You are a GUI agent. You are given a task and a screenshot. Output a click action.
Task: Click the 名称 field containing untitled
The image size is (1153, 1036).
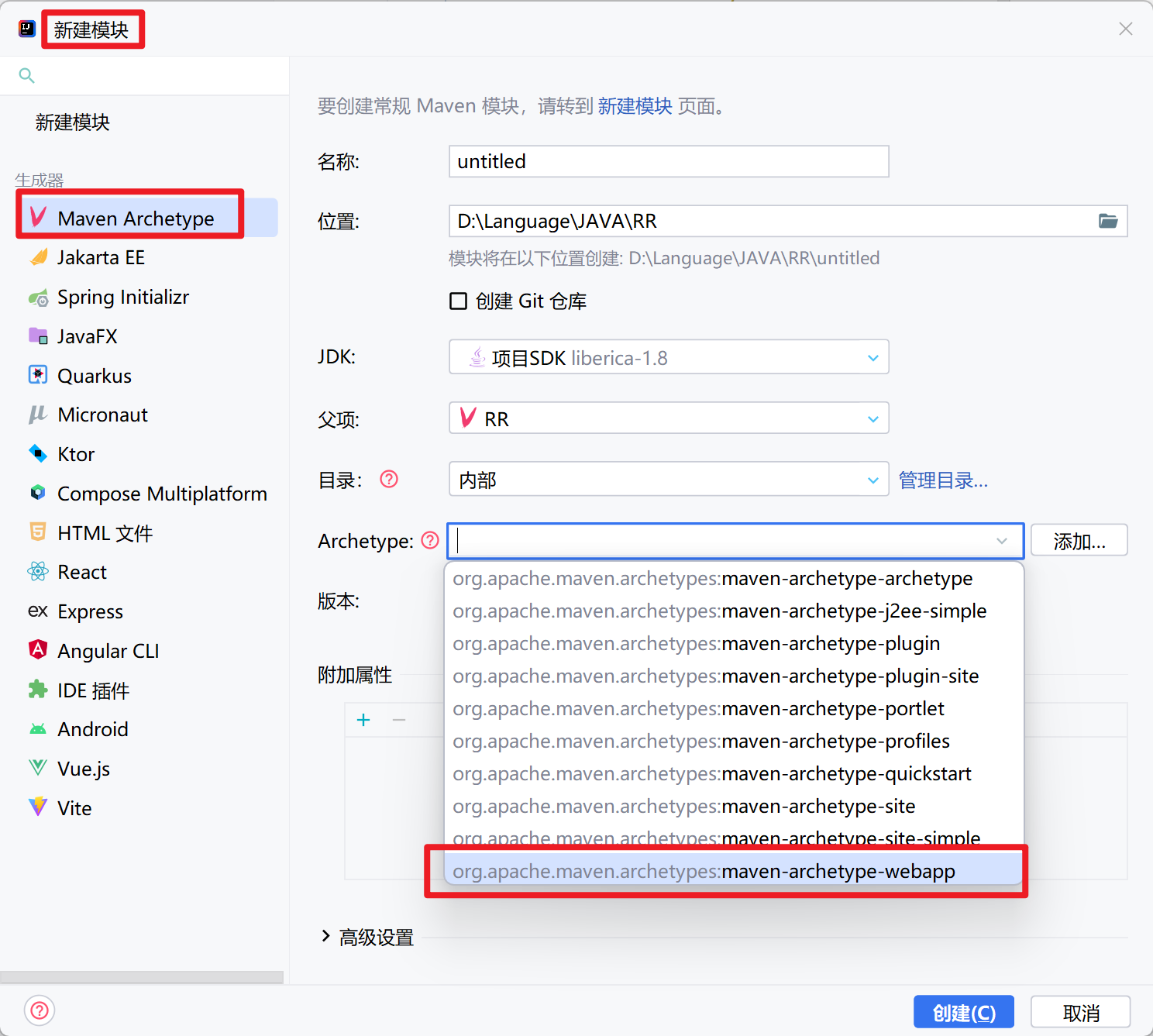point(668,162)
